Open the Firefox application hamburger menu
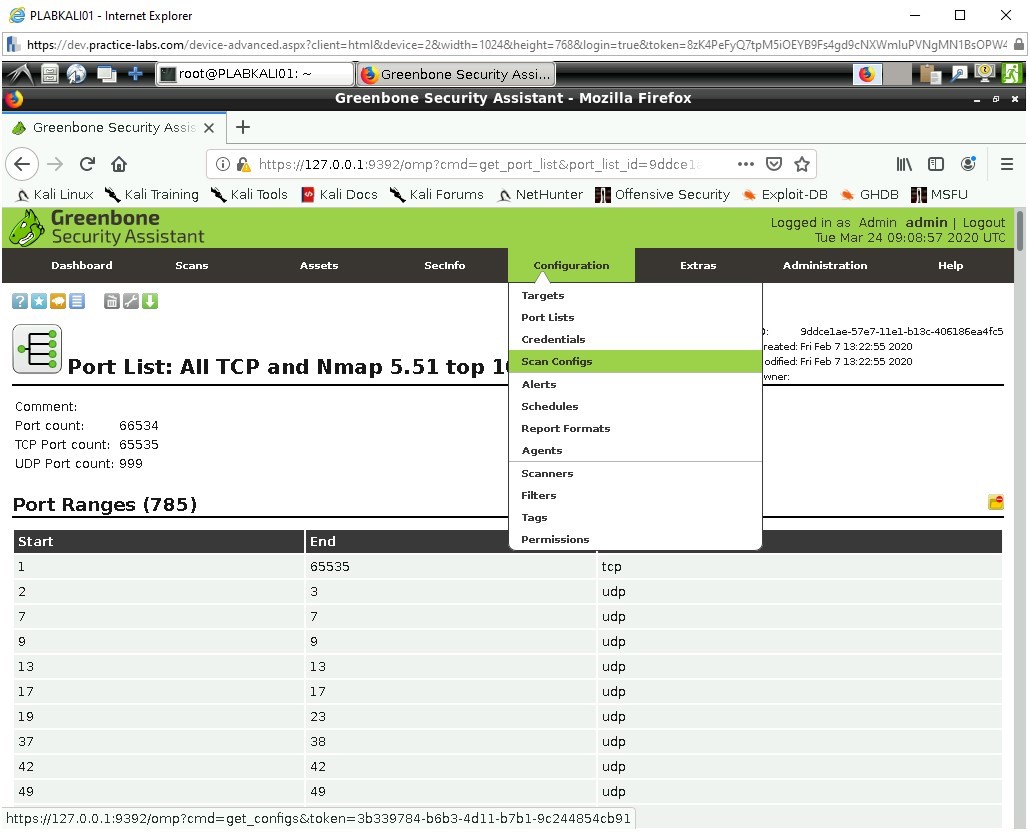Image resolution: width=1030 pixels, height=833 pixels. (x=1008, y=163)
